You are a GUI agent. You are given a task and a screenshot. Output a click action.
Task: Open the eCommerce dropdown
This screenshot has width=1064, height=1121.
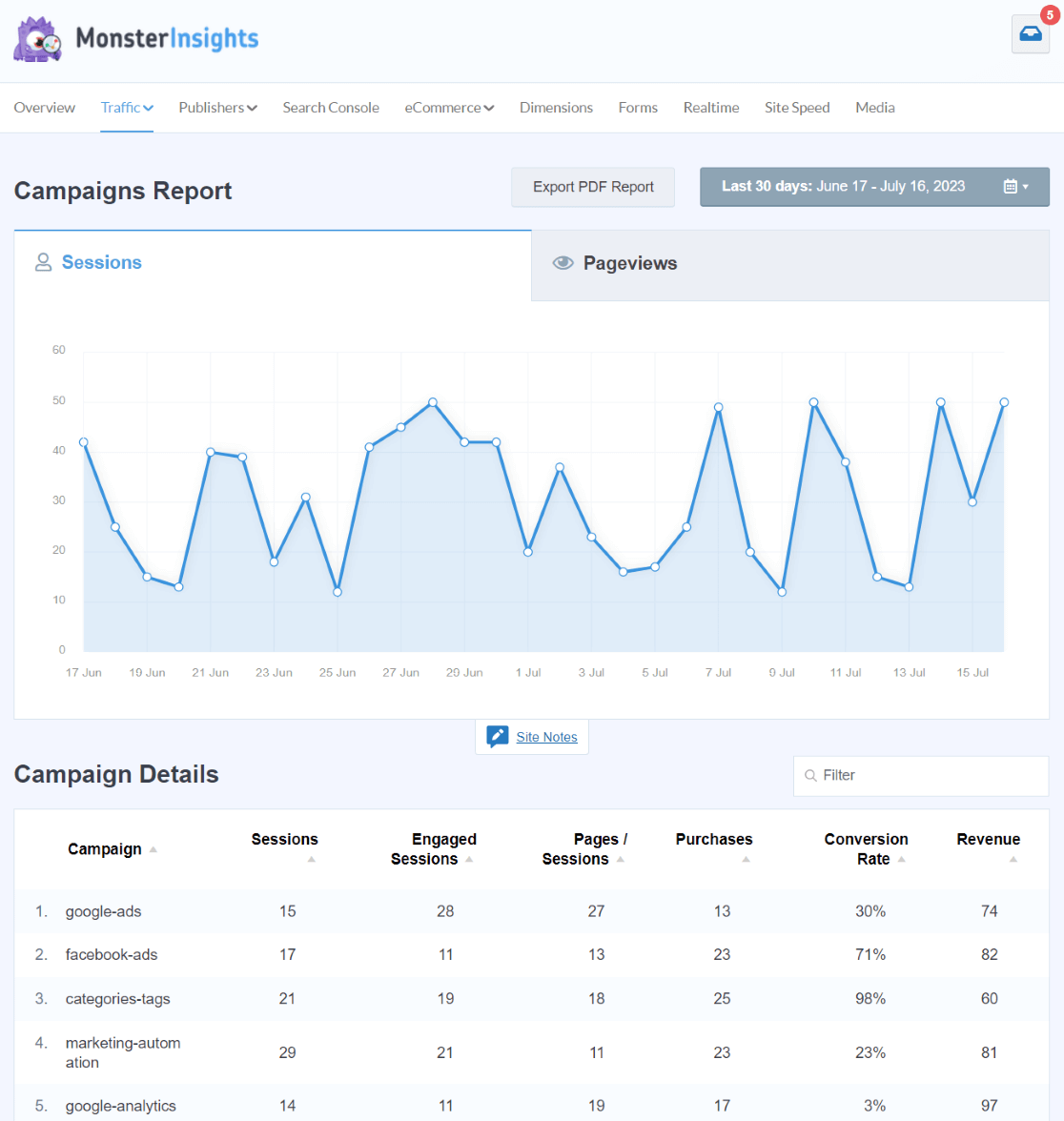coord(449,108)
